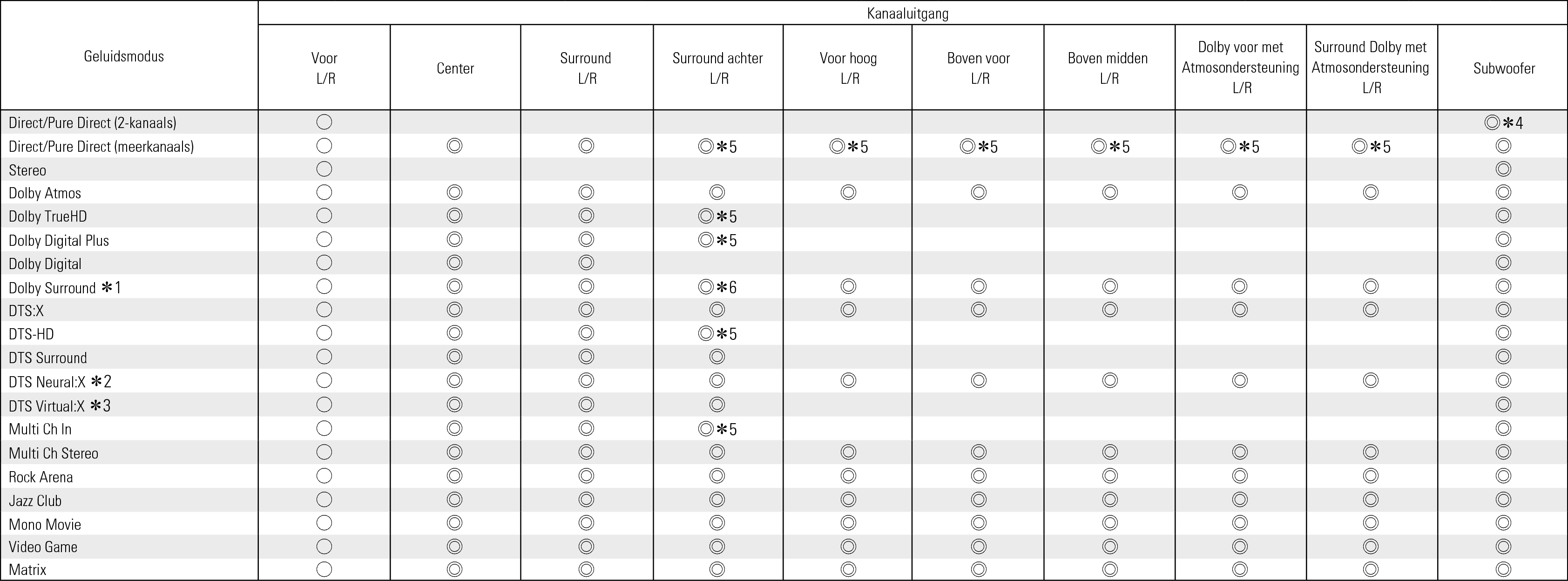Click the Mono Movie row label
The width and height of the screenshot is (1568, 581).
(45, 524)
